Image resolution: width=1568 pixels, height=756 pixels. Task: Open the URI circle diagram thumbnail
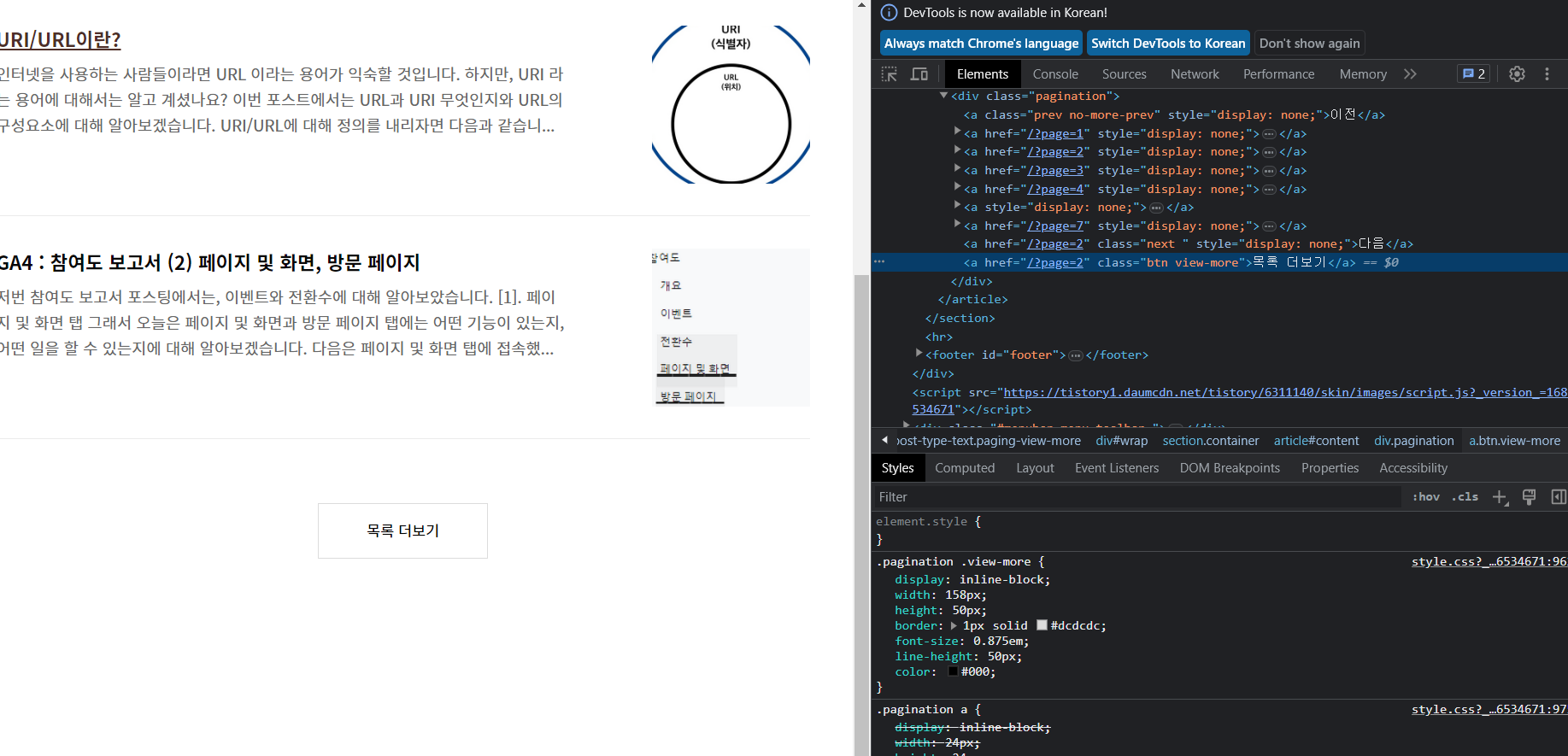point(731,104)
